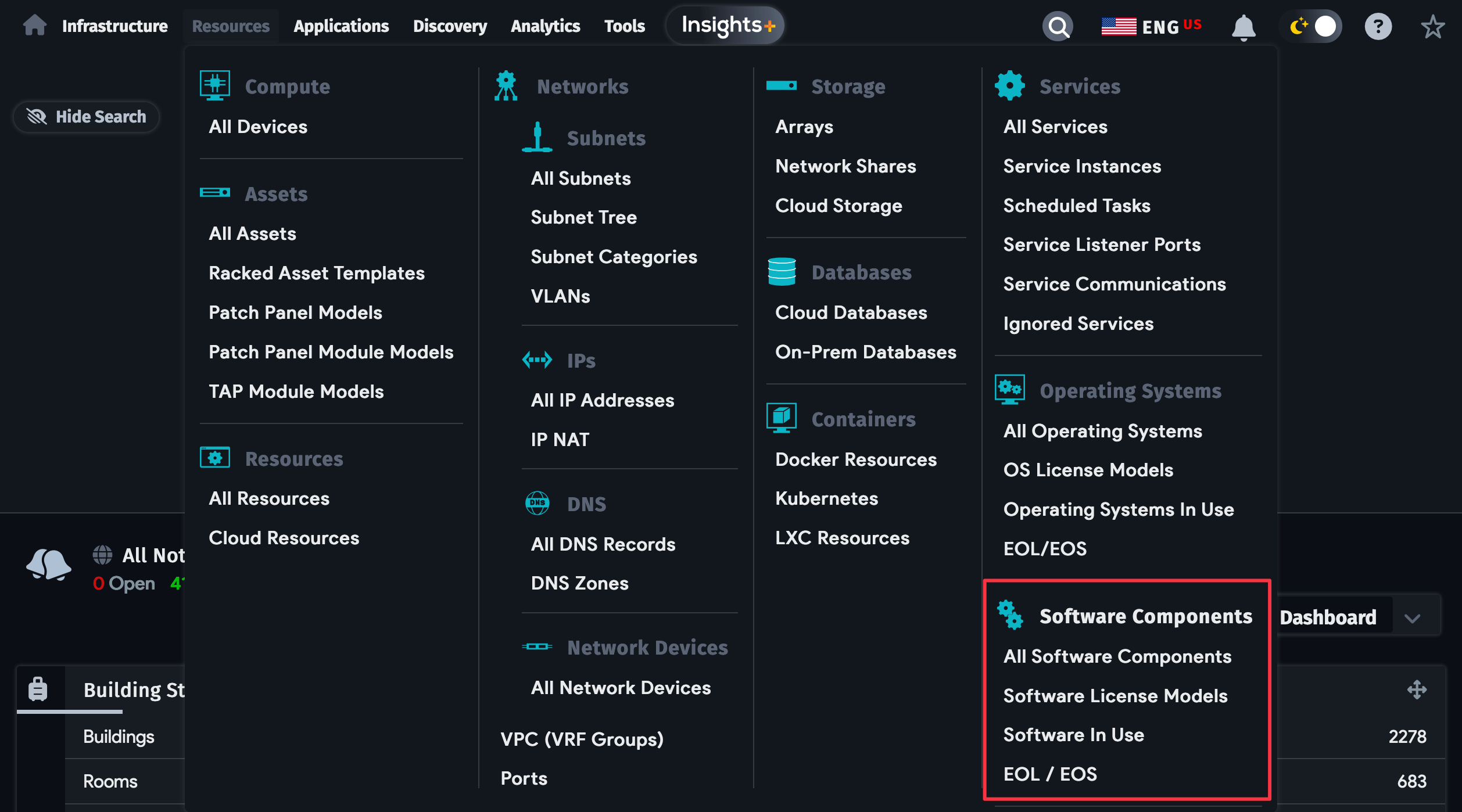Select Subnet Tree
Viewport: 1462px width, 812px height.
click(x=583, y=217)
